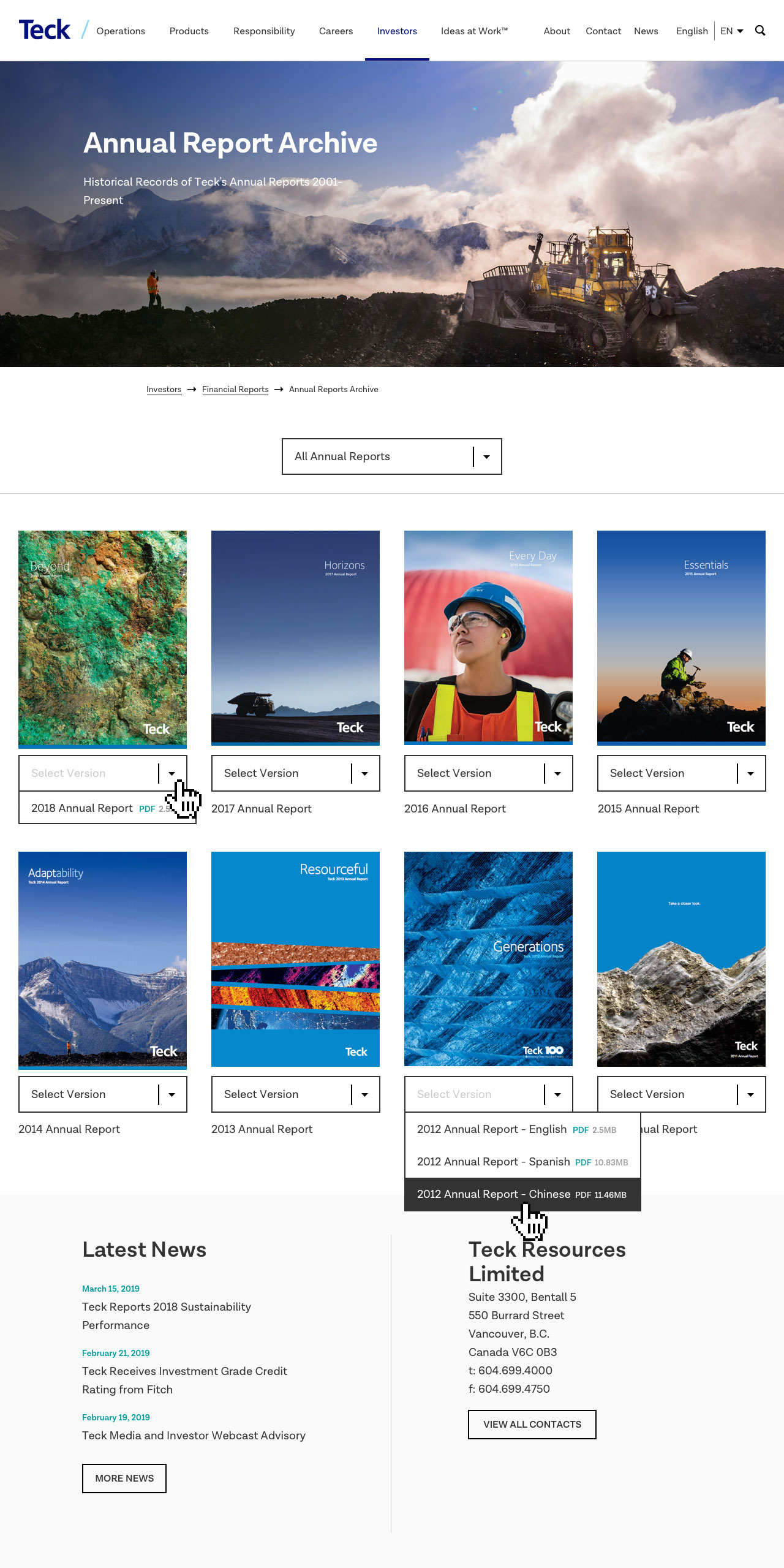Open Teck Receives Investment Grade Credit news
This screenshot has width=784, height=1568.
click(x=184, y=1381)
